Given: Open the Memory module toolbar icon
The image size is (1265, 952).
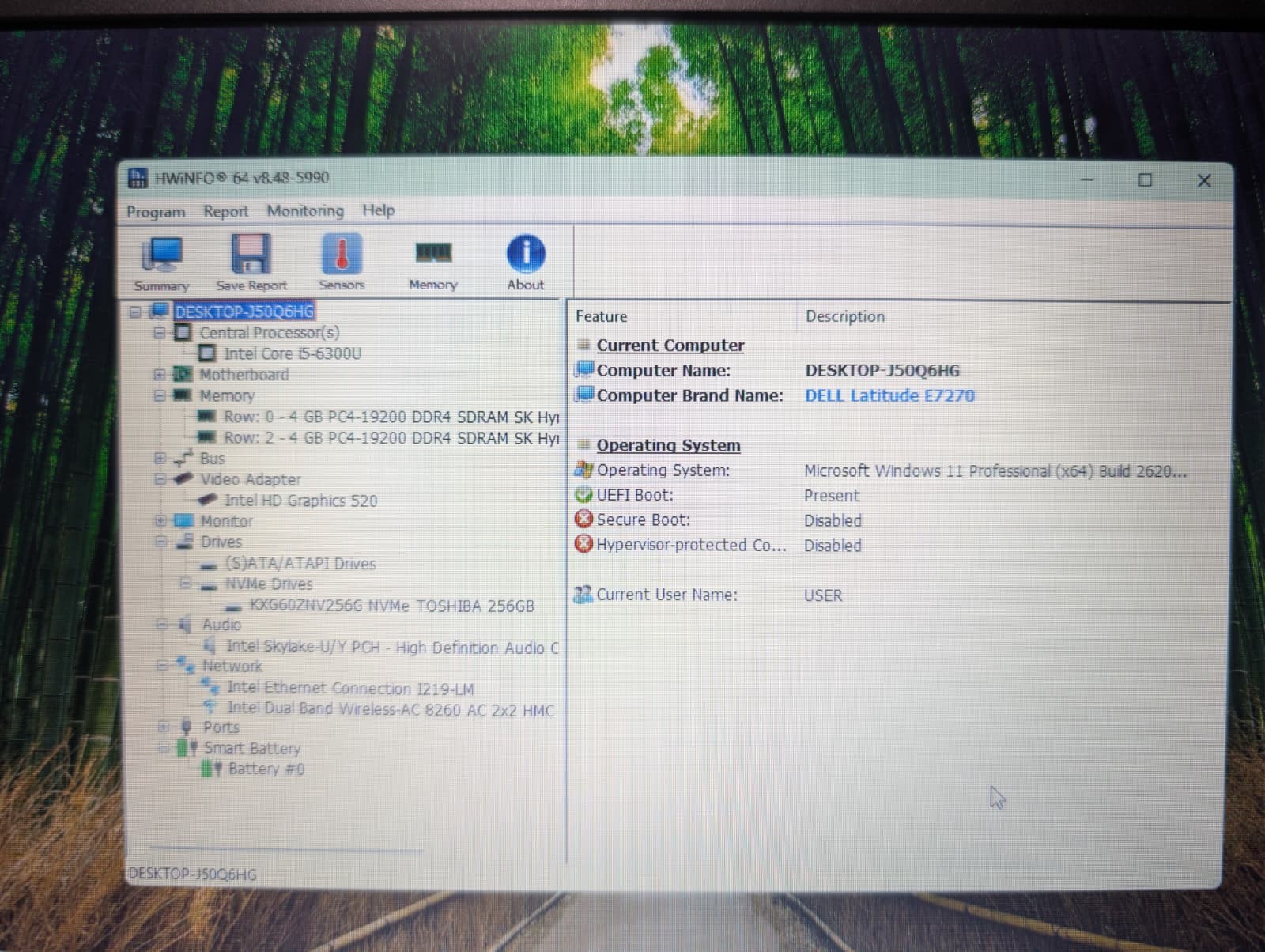Looking at the screenshot, I should tap(433, 253).
